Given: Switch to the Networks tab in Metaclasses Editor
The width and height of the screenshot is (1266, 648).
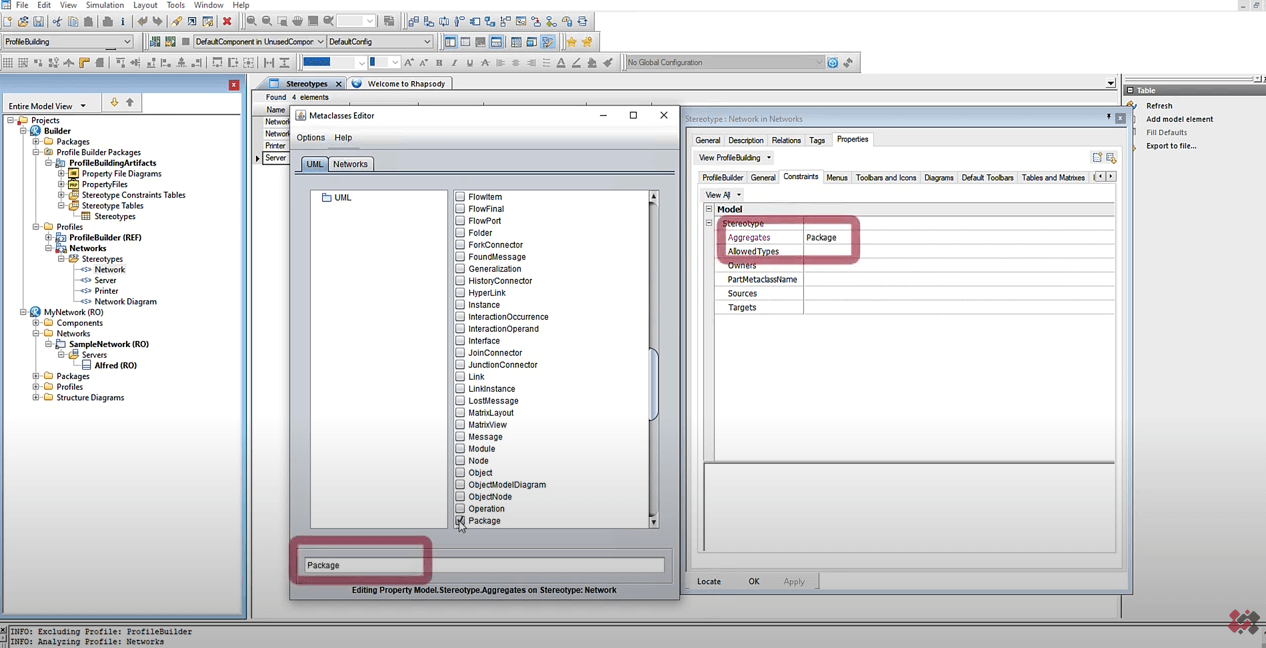Looking at the screenshot, I should click(350, 164).
